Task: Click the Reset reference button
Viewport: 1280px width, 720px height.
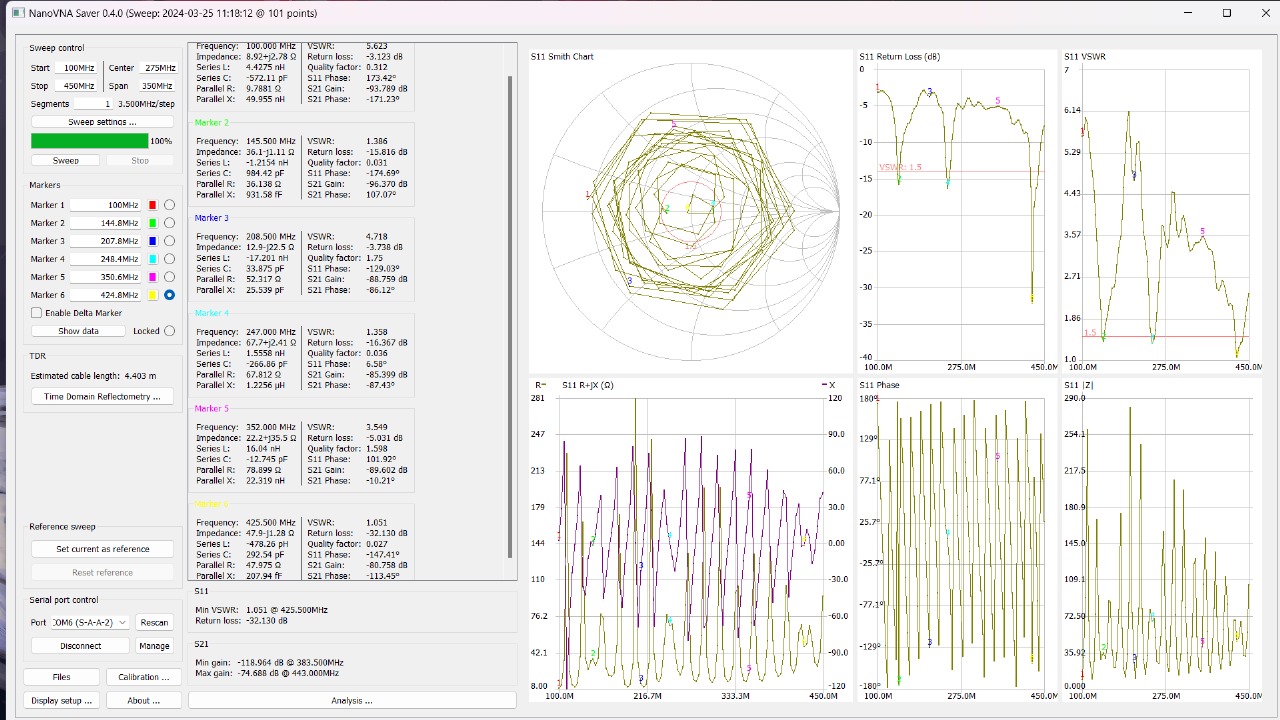Action: pos(102,573)
